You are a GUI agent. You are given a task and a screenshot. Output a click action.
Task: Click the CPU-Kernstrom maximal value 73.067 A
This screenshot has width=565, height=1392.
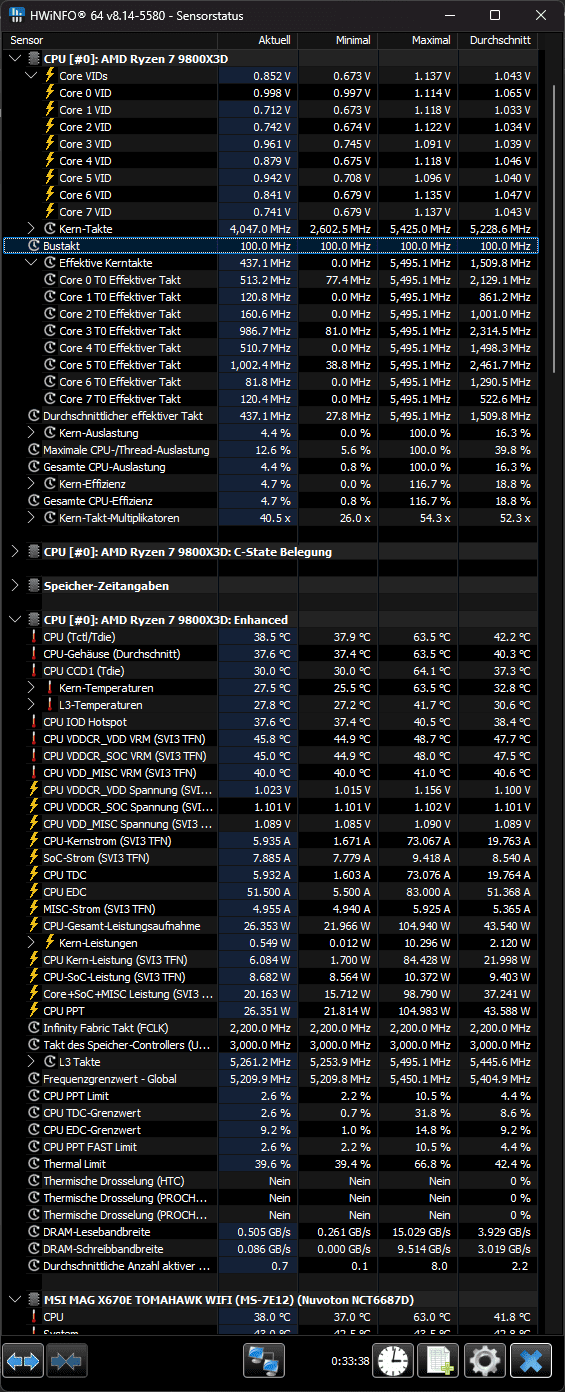(x=427, y=841)
